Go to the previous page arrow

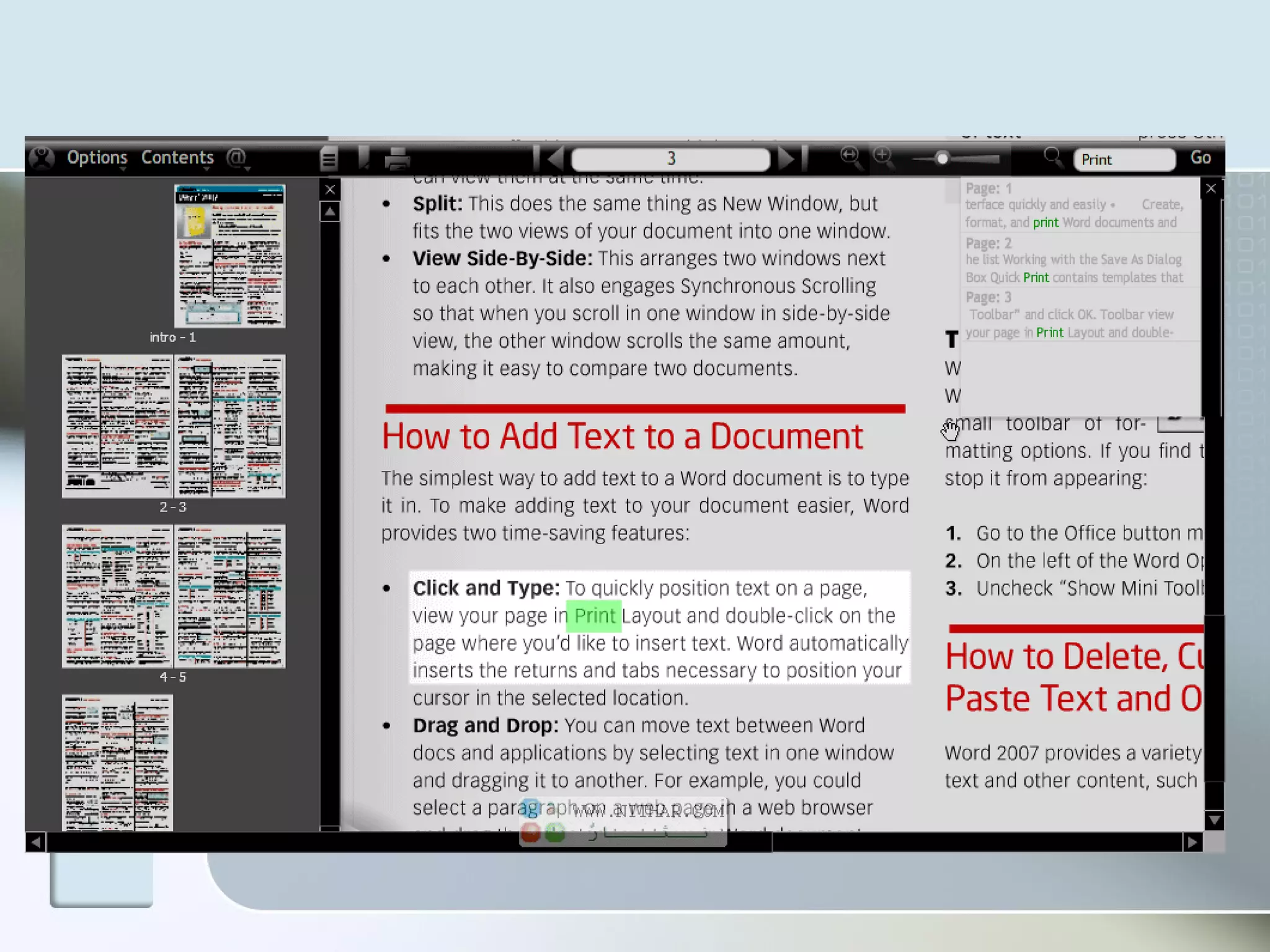pyautogui.click(x=554, y=159)
